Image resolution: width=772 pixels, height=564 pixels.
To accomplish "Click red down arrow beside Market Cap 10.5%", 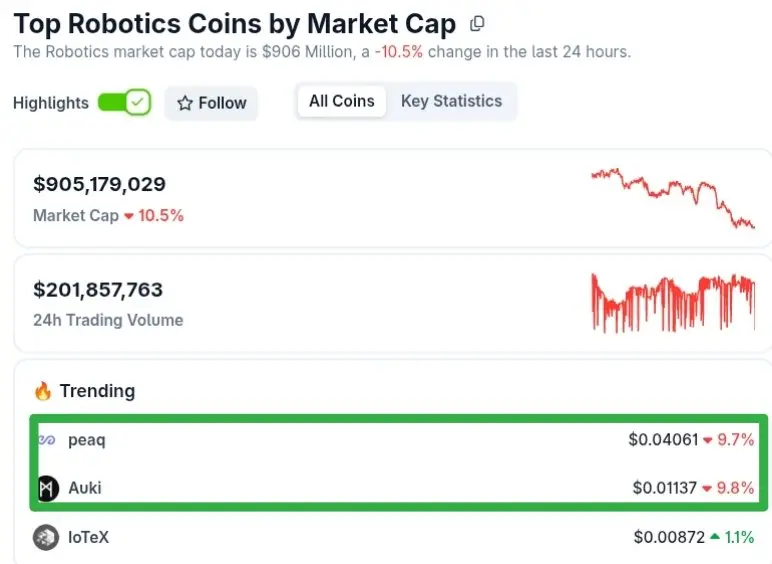I will click(x=129, y=216).
